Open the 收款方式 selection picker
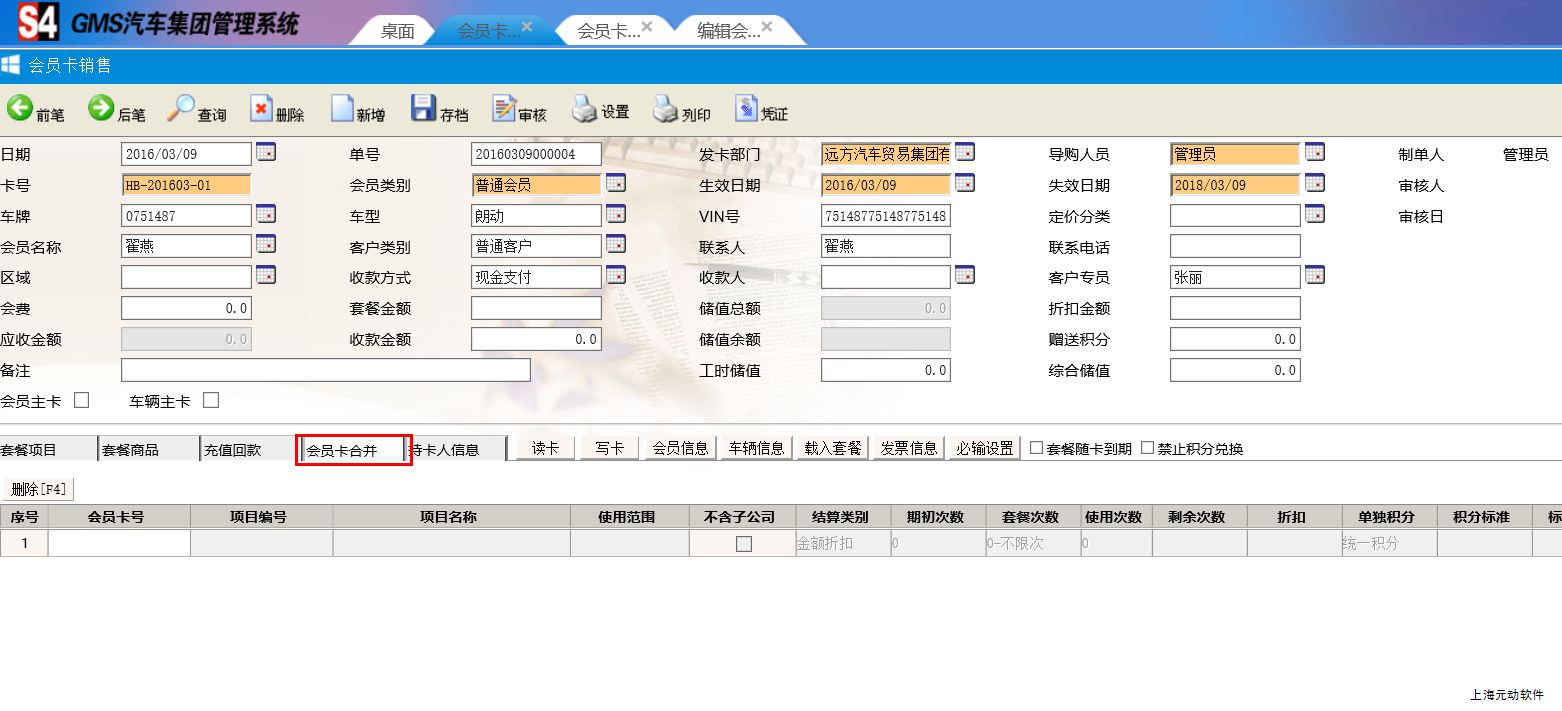1562x711 pixels. click(x=616, y=276)
